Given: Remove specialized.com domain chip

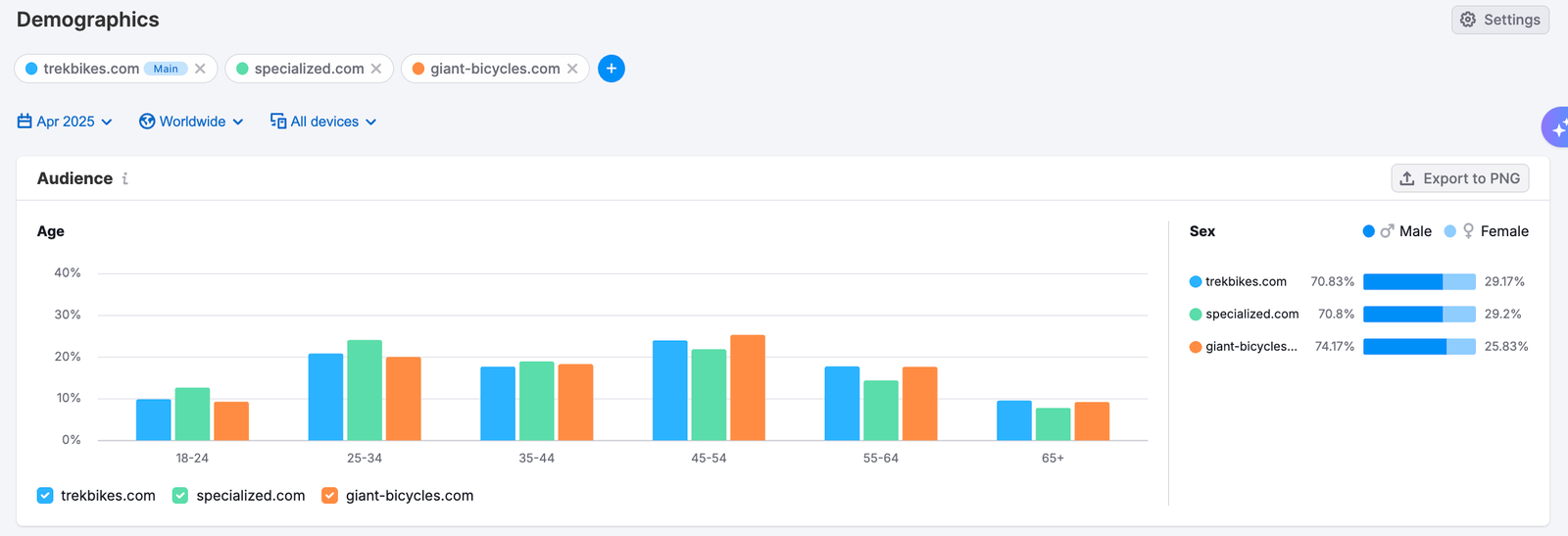Looking at the screenshot, I should [x=376, y=69].
